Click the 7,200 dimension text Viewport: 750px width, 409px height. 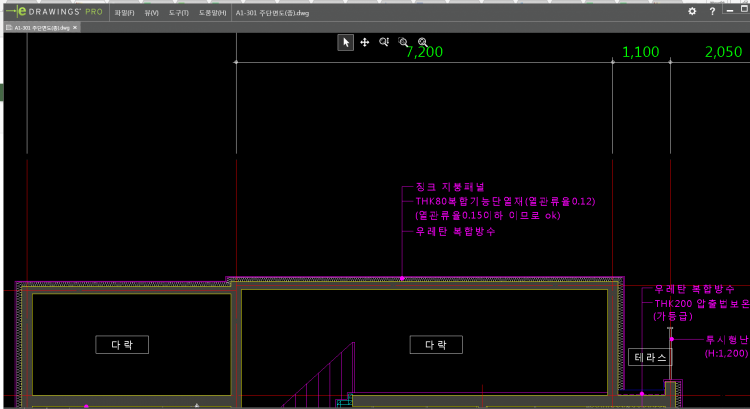tap(424, 52)
